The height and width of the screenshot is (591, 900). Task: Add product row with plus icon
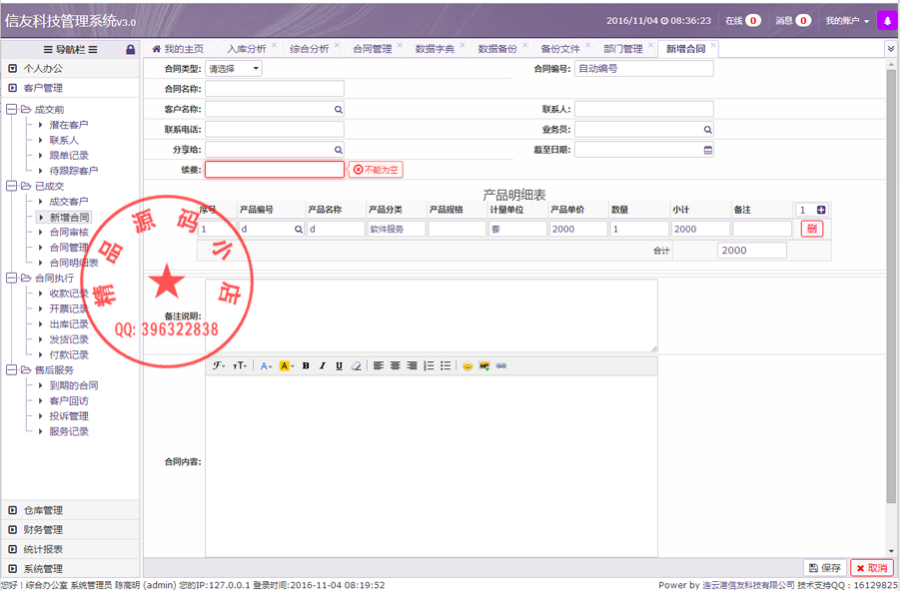coord(821,210)
